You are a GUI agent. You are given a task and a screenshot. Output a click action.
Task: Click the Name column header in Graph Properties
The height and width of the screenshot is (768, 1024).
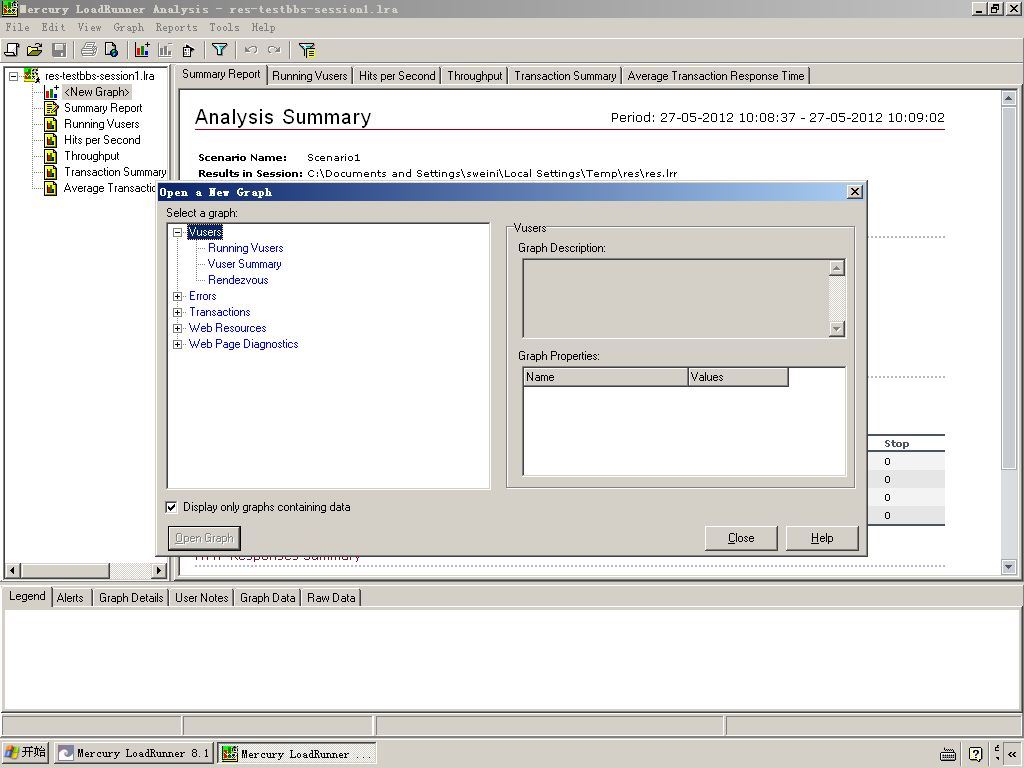pyautogui.click(x=605, y=377)
